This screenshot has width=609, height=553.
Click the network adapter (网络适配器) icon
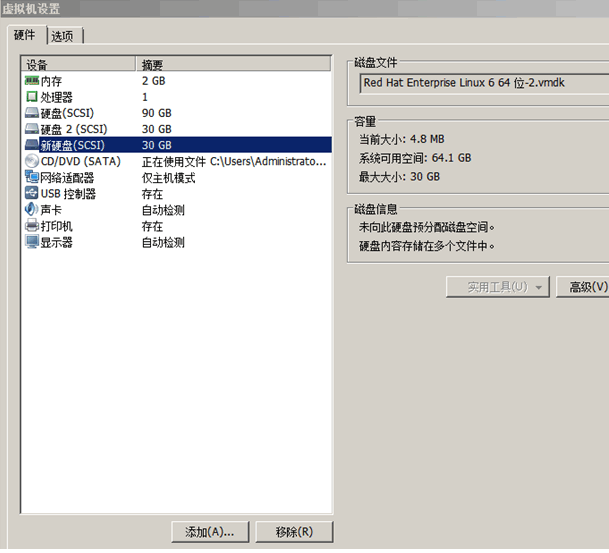[x=32, y=177]
